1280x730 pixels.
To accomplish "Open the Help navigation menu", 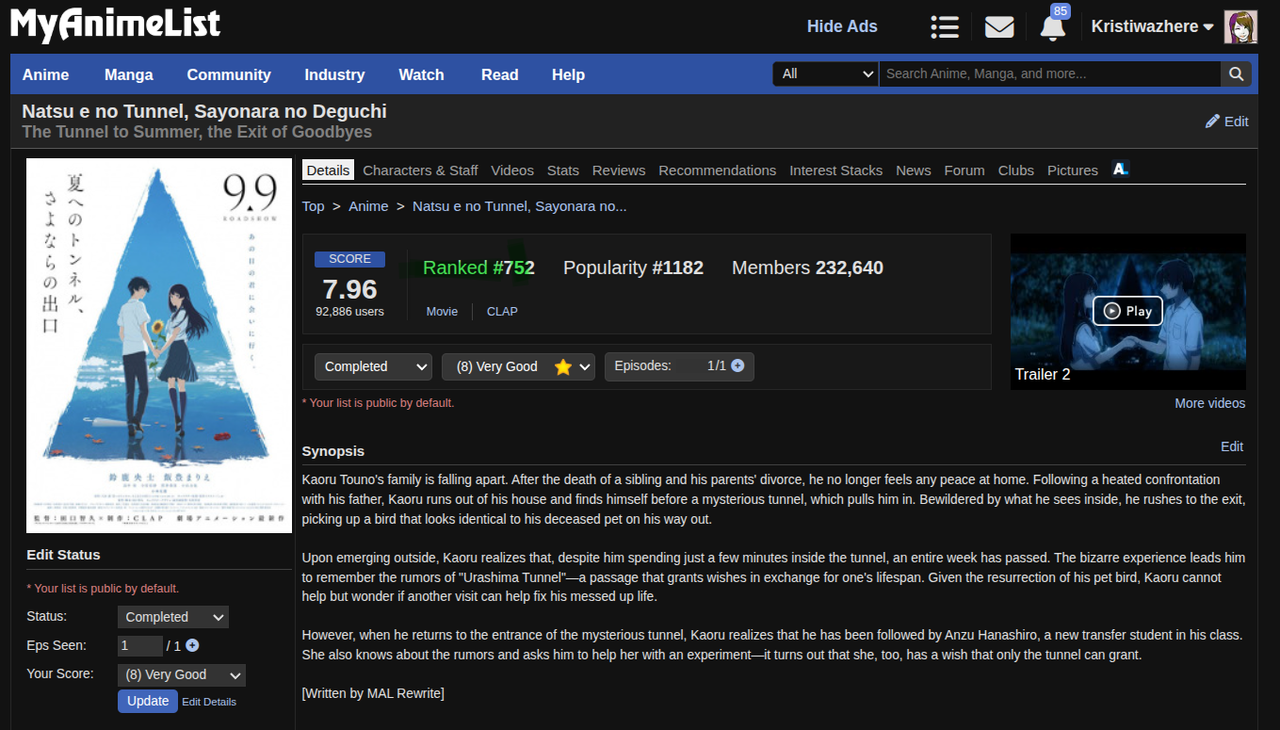I will (568, 75).
